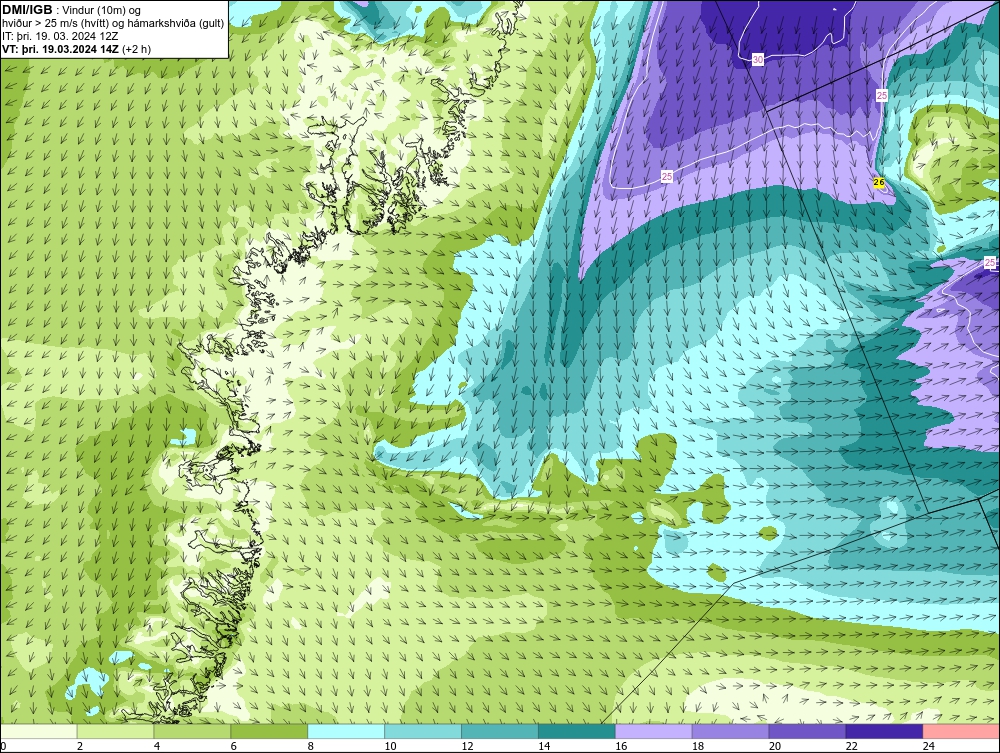Click the 14–16 m/s dark teal colour segment
Viewport: 1000px width, 753px height.
[577, 731]
